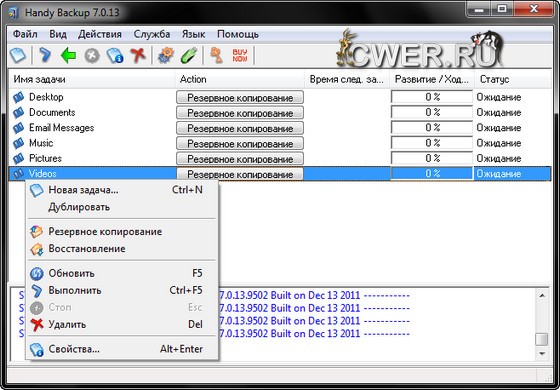
Task: Click the green back arrow toolbar icon
Action: click(68, 56)
